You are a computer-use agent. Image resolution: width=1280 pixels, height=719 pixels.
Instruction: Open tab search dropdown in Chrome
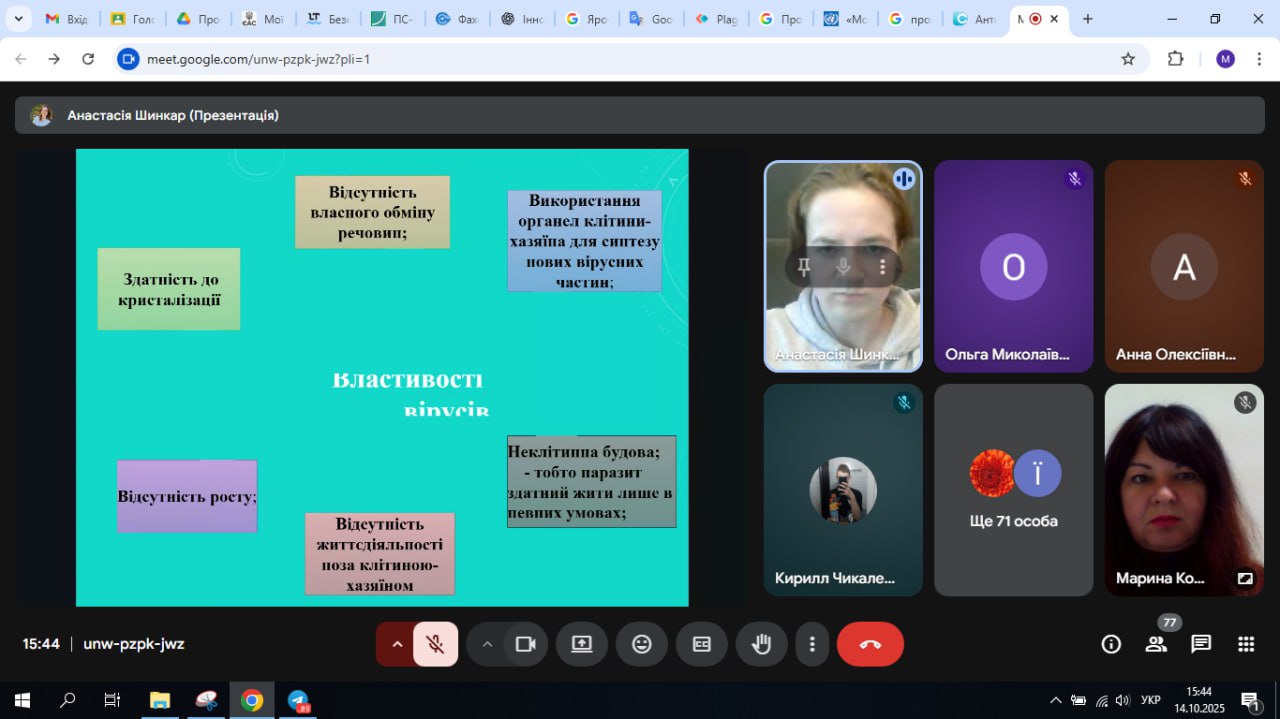pos(18,19)
